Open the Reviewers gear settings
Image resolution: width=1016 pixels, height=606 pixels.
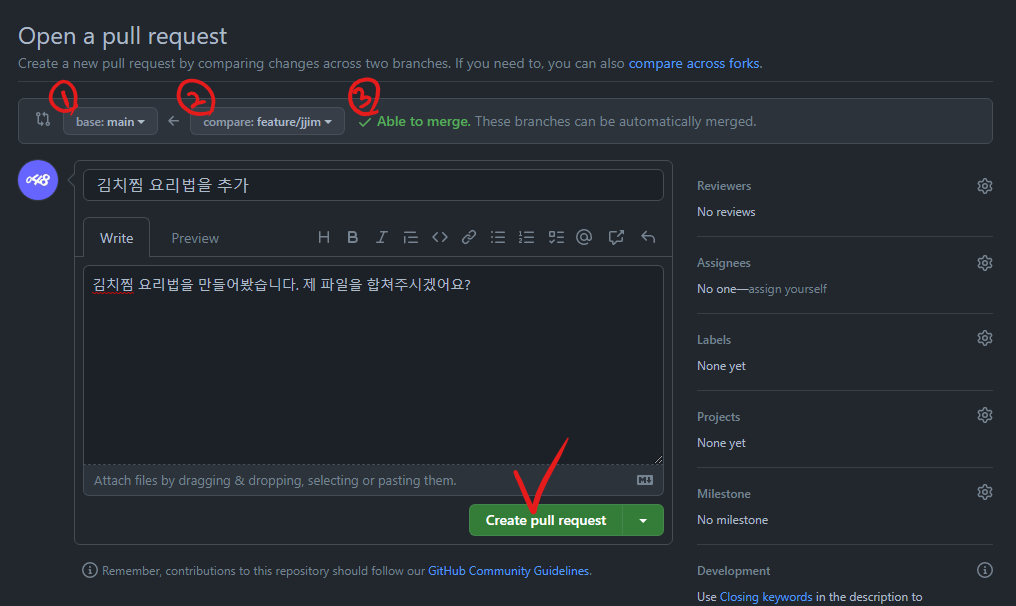tap(985, 186)
